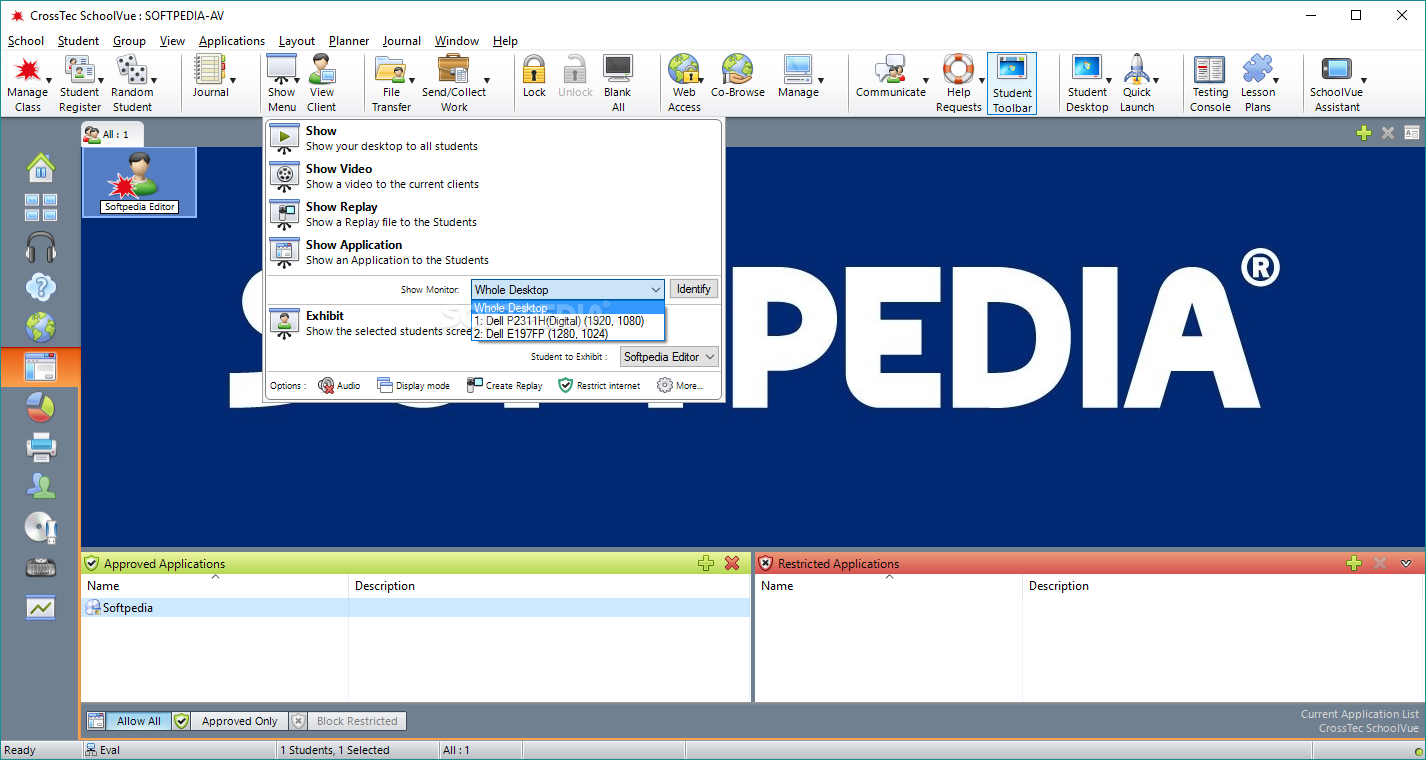Open the Student Register tool

pyautogui.click(x=79, y=83)
